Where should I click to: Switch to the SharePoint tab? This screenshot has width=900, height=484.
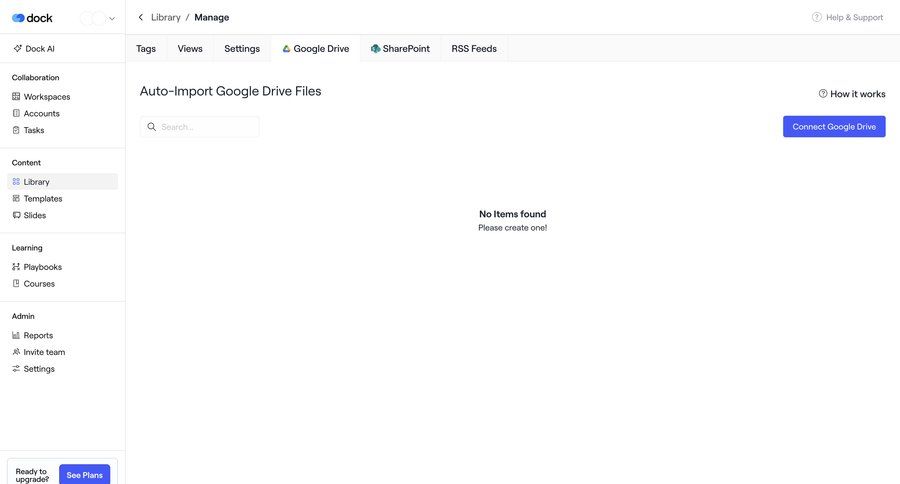[401, 49]
